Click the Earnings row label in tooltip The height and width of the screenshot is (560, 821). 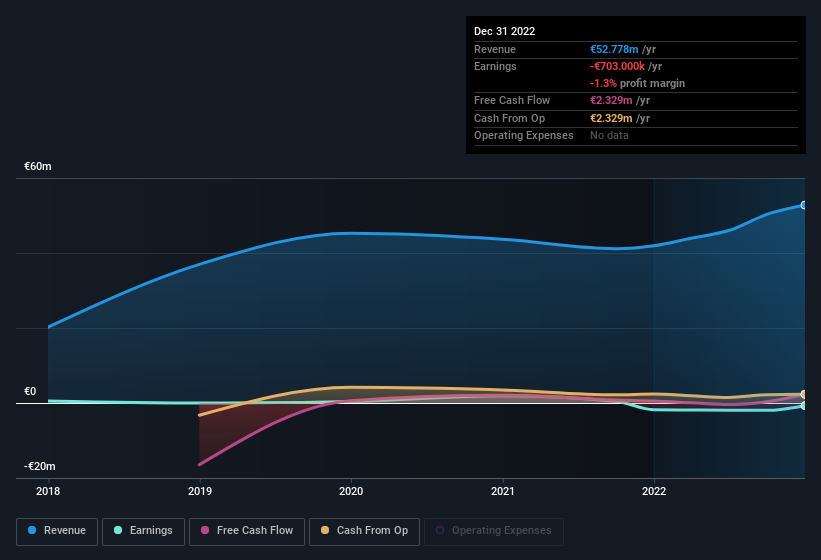495,66
